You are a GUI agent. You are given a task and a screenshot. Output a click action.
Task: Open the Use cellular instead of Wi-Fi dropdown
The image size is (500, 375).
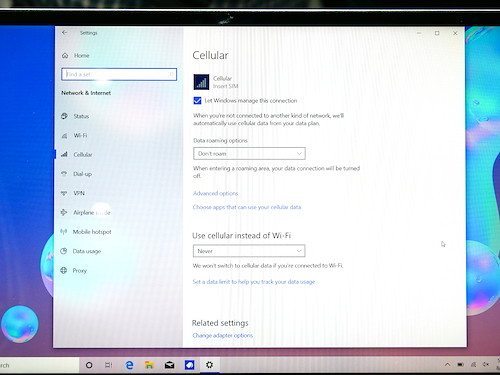pos(249,251)
